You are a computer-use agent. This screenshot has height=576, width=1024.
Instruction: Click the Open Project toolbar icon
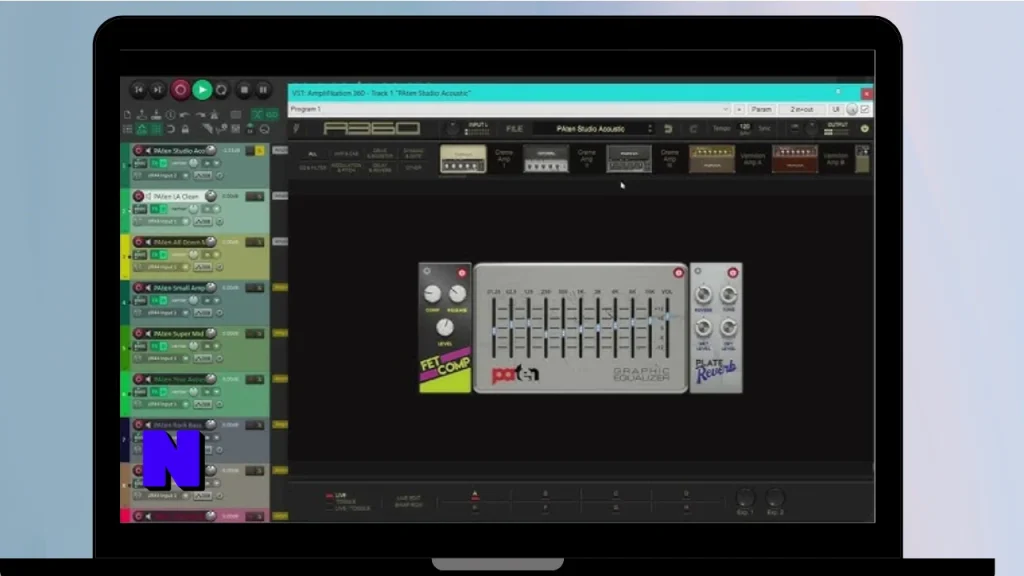(142, 115)
